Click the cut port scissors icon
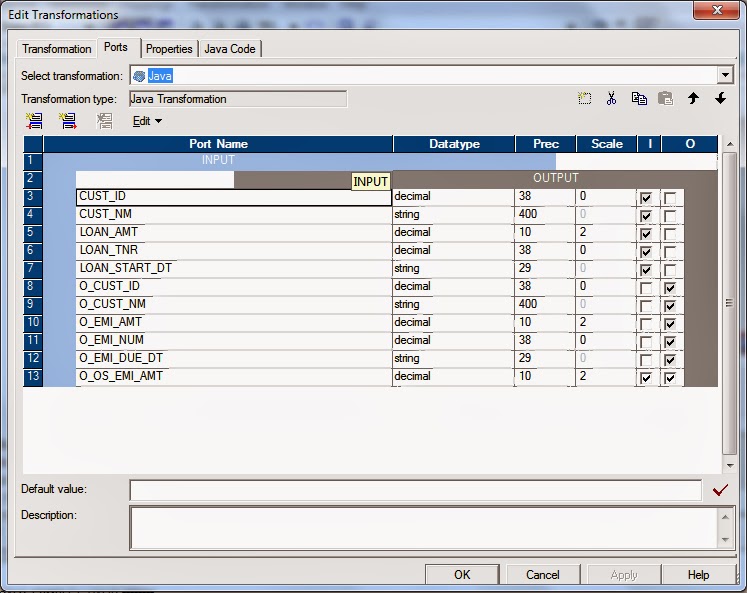 (611, 99)
